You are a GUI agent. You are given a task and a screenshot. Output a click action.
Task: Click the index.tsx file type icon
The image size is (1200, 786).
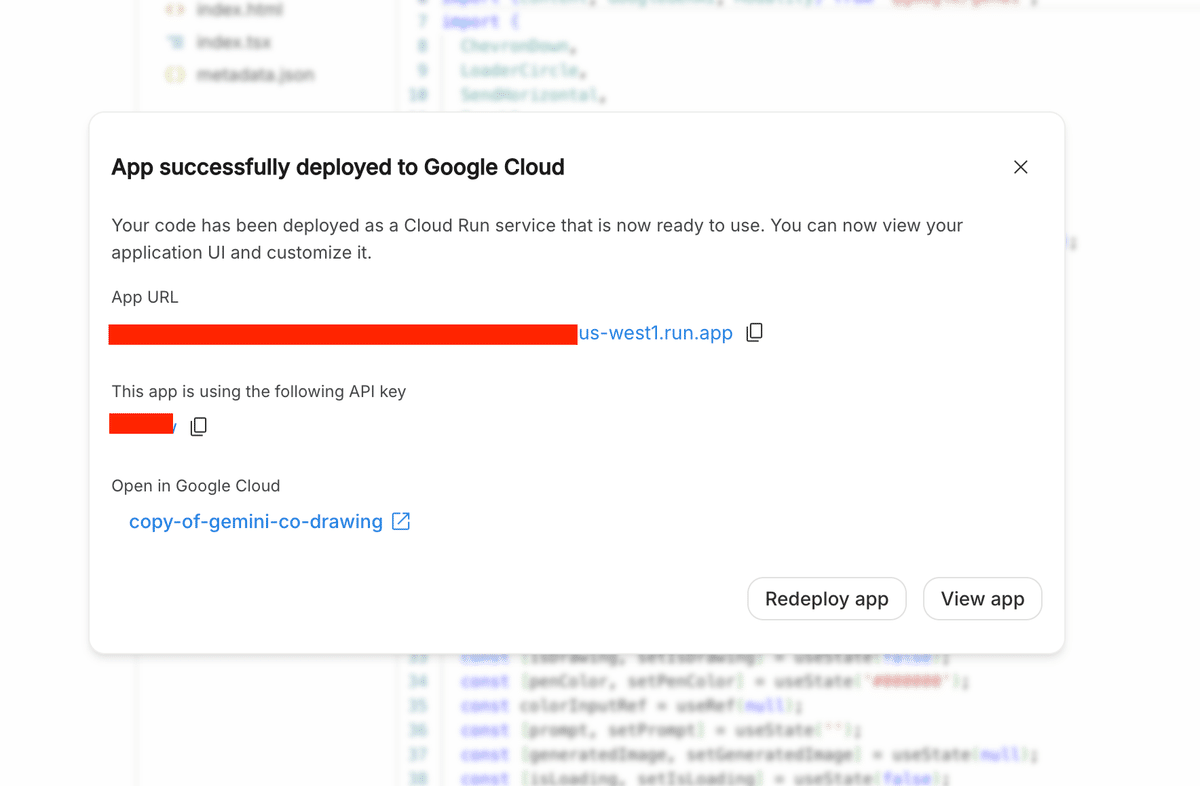pos(175,42)
